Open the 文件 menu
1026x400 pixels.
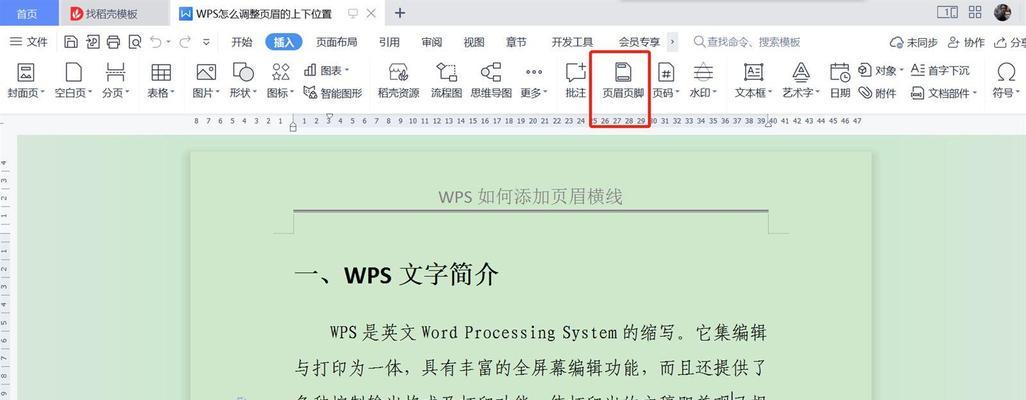[29, 42]
